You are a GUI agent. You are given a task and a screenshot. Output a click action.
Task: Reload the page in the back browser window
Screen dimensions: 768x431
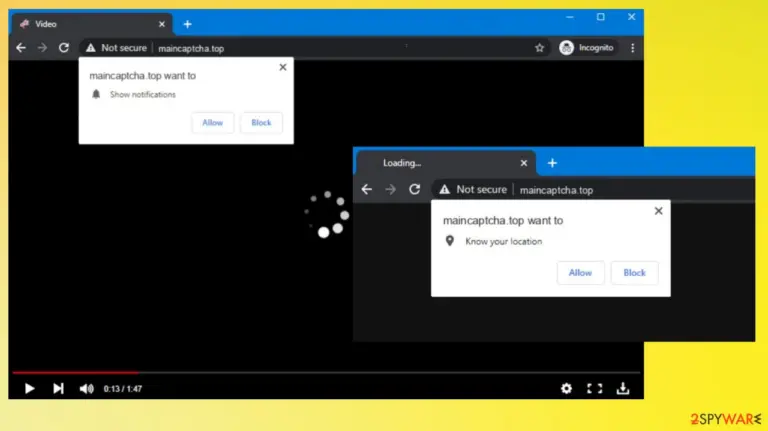pyautogui.click(x=64, y=48)
